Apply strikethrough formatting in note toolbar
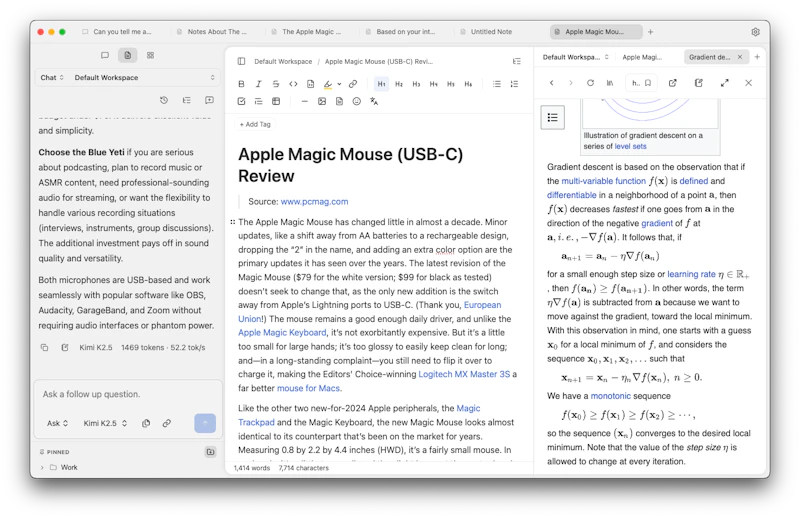This screenshot has width=800, height=518. (276, 84)
